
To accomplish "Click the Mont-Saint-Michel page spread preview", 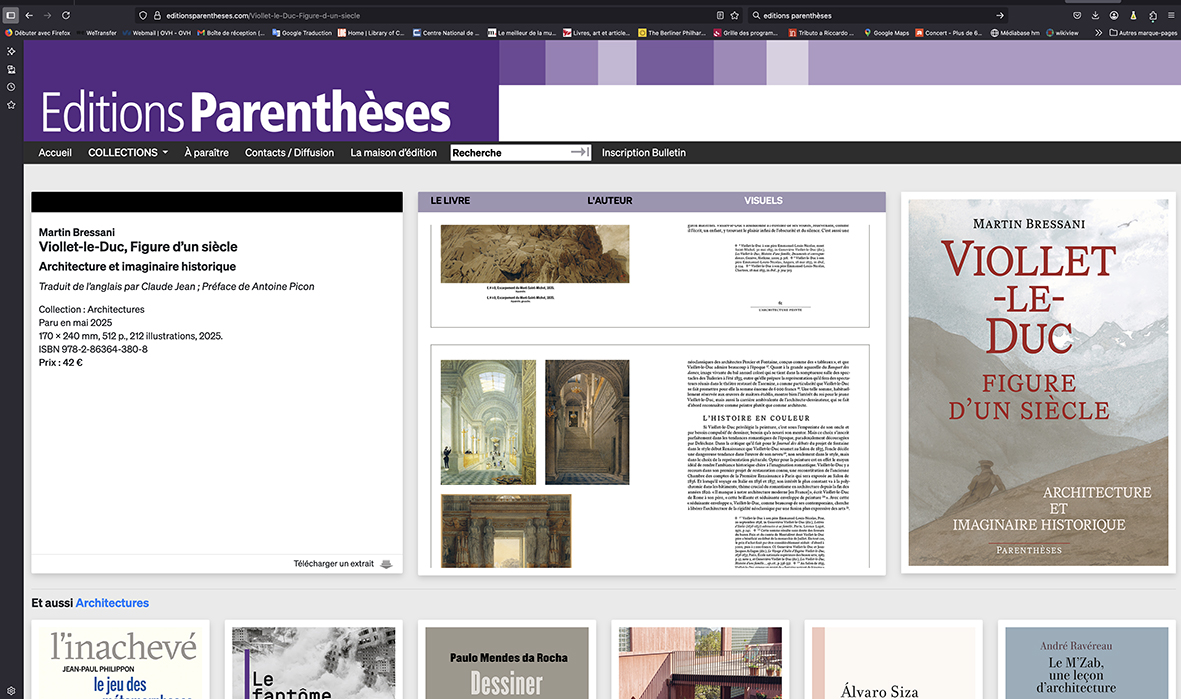I will 650,276.
